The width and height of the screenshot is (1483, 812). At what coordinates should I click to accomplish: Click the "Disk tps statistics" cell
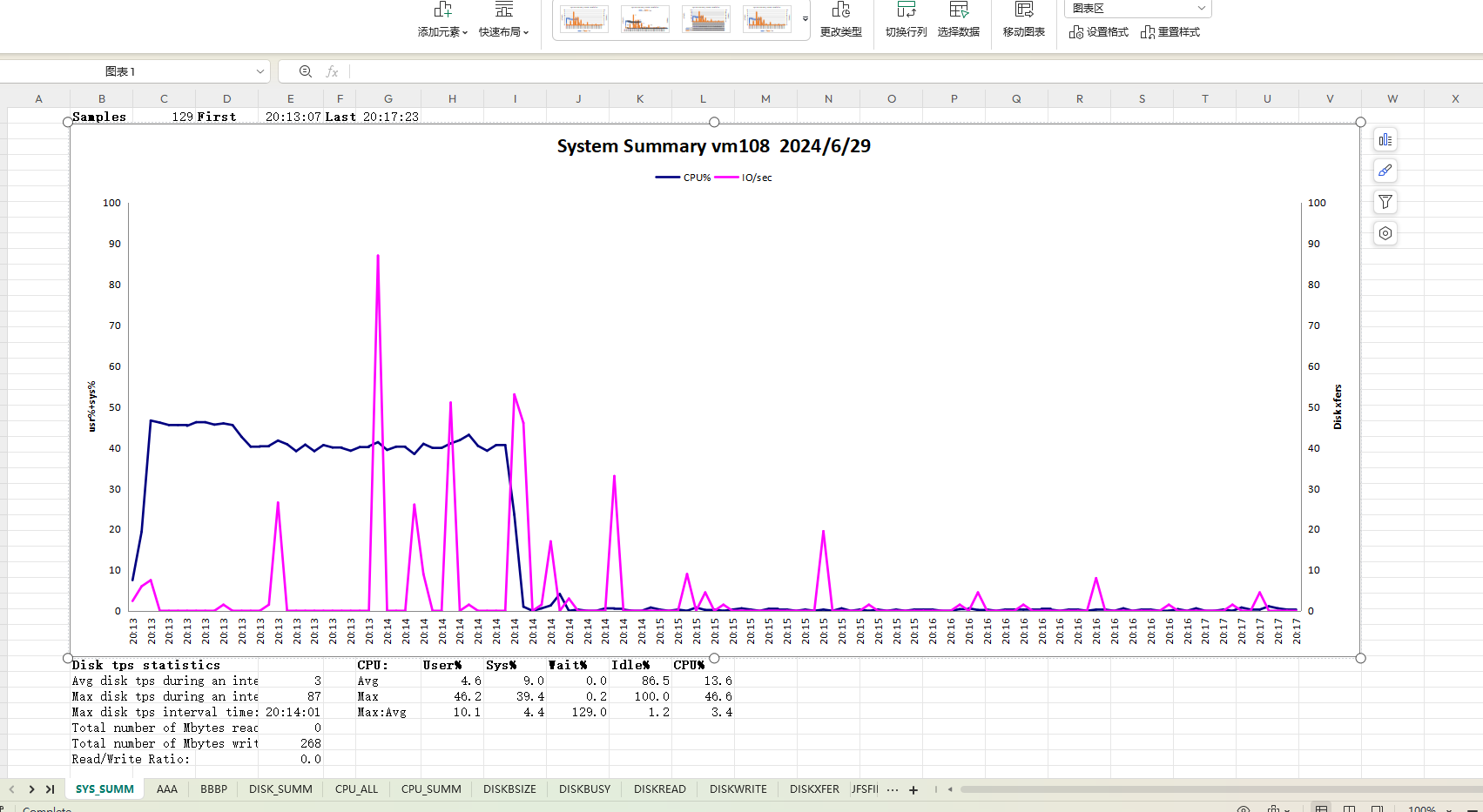pyautogui.click(x=146, y=665)
